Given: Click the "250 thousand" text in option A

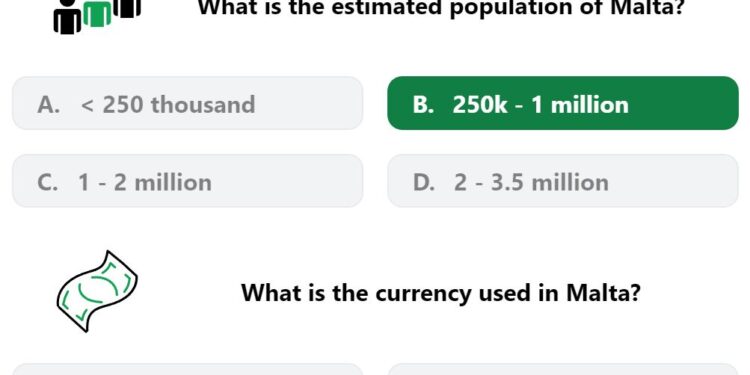Looking at the screenshot, I should (x=179, y=104).
